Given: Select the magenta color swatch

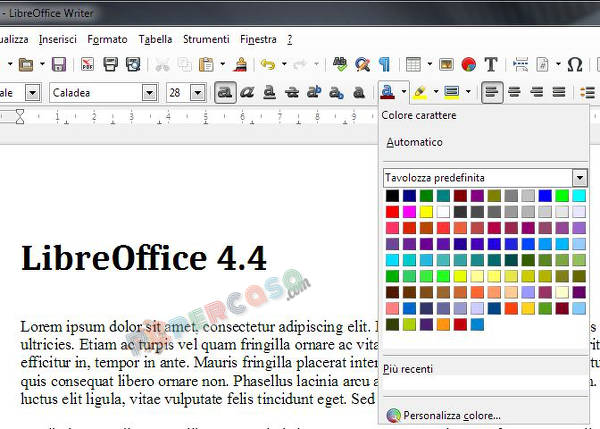Looking at the screenshot, I should pos(409,212).
